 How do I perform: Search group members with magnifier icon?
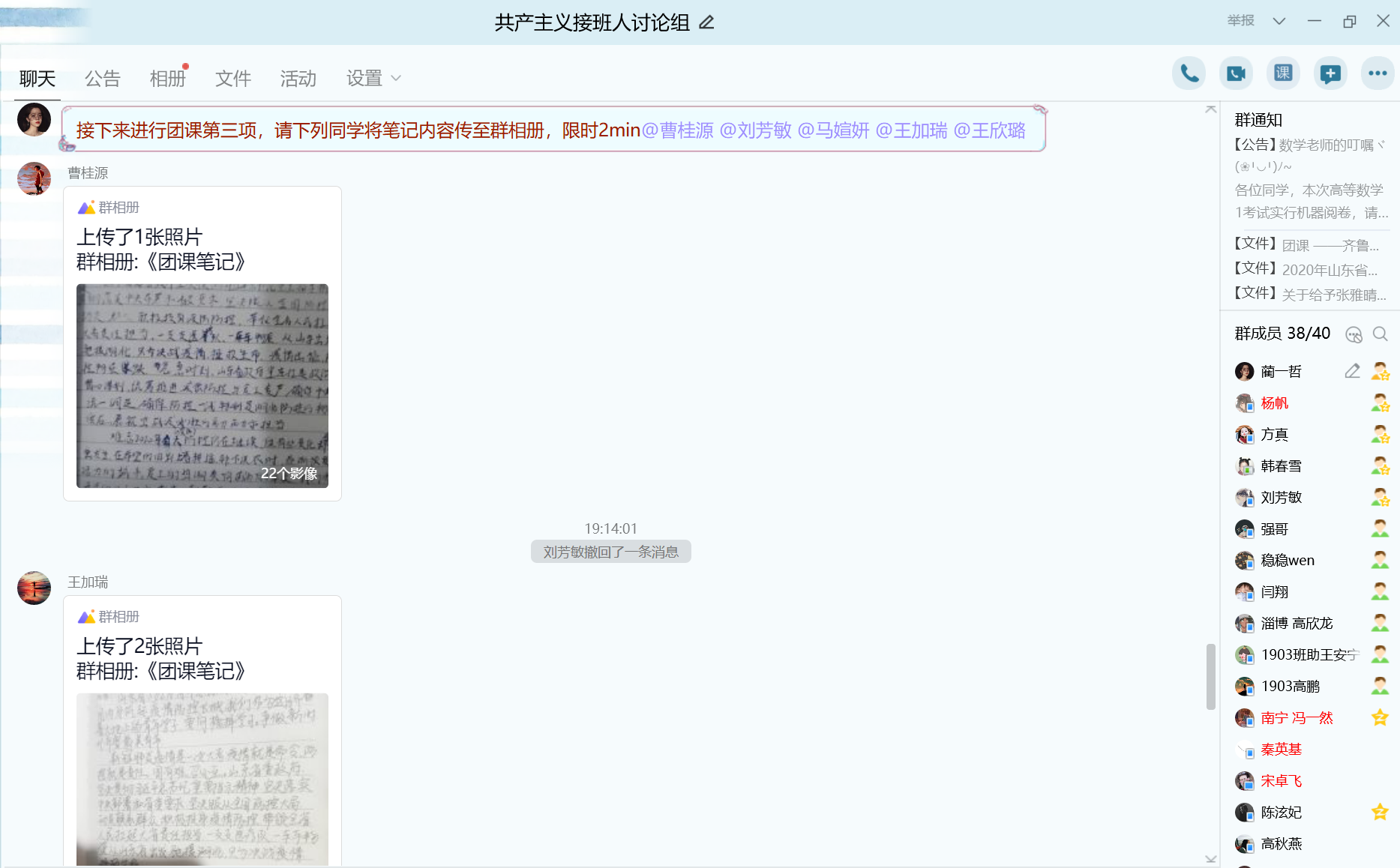pyautogui.click(x=1380, y=334)
